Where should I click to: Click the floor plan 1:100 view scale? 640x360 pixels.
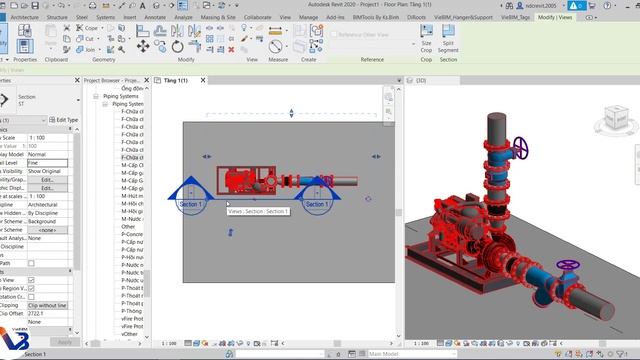click(169, 343)
